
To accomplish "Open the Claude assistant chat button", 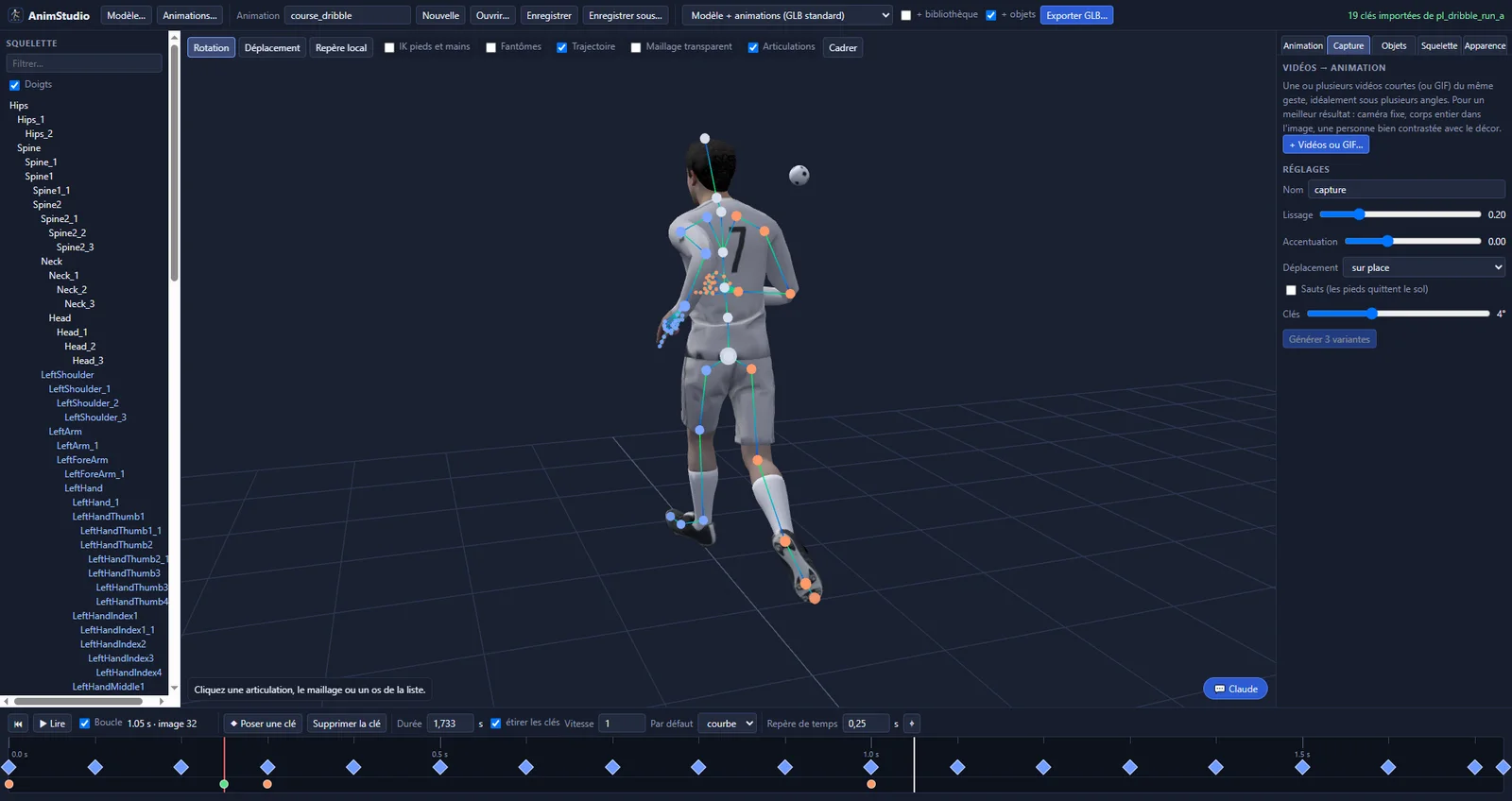I will (x=1235, y=689).
